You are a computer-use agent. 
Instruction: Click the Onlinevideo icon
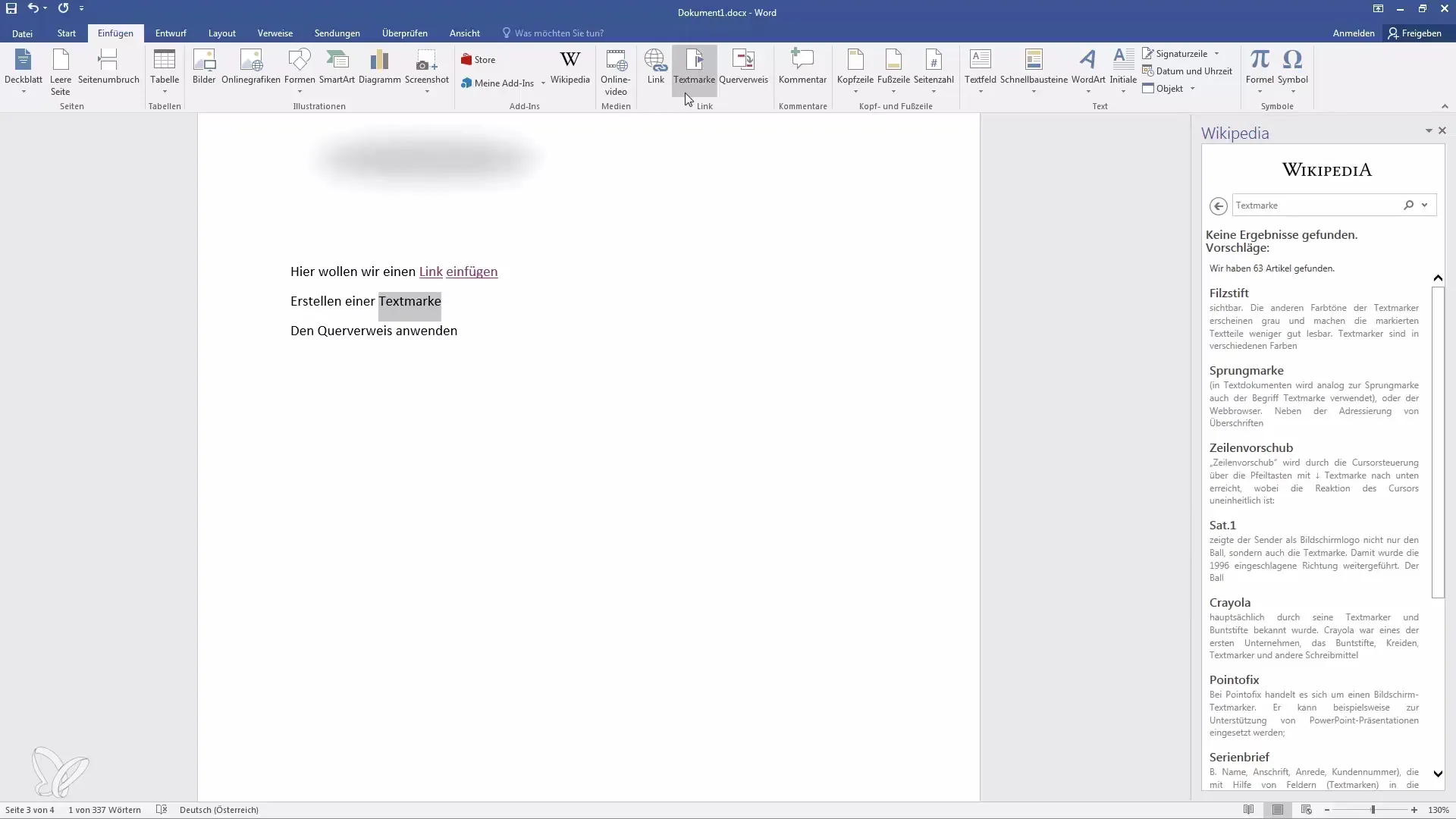click(616, 72)
